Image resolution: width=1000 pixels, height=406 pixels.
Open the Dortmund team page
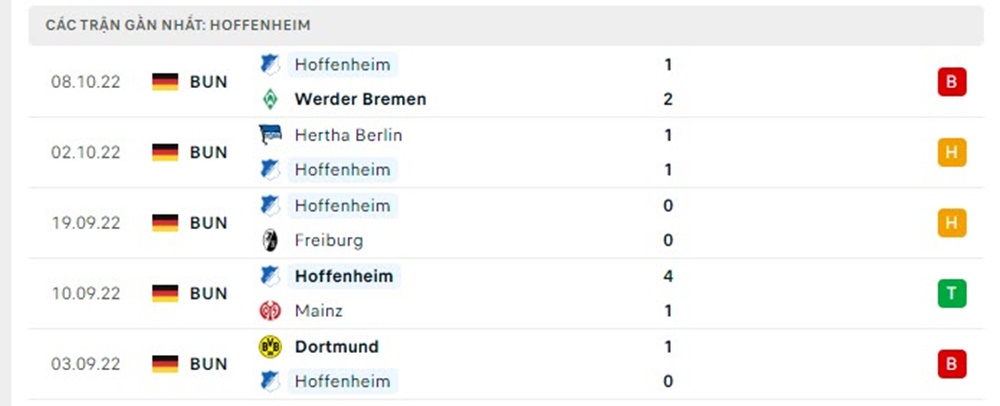(x=337, y=347)
